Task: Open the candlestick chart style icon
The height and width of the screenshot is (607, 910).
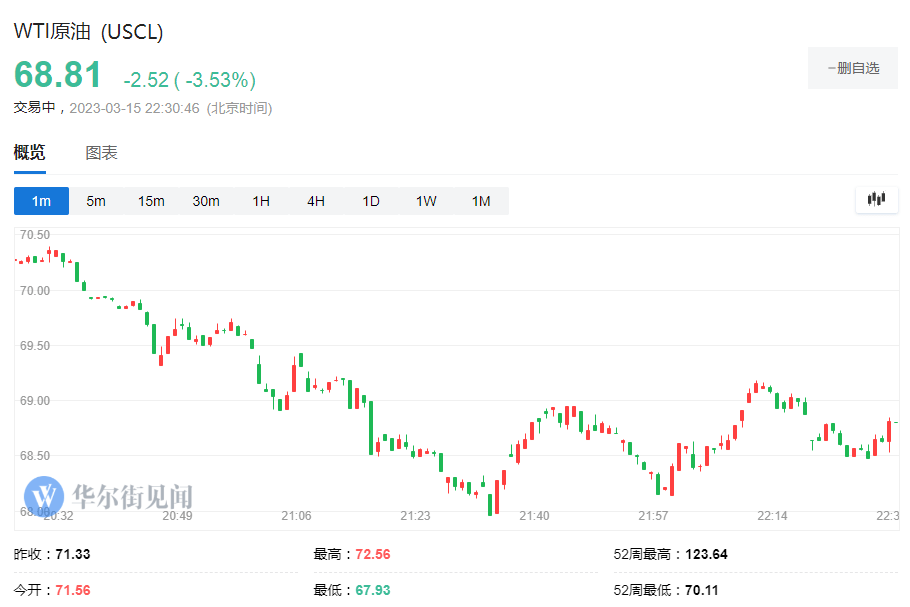Action: pos(876,199)
